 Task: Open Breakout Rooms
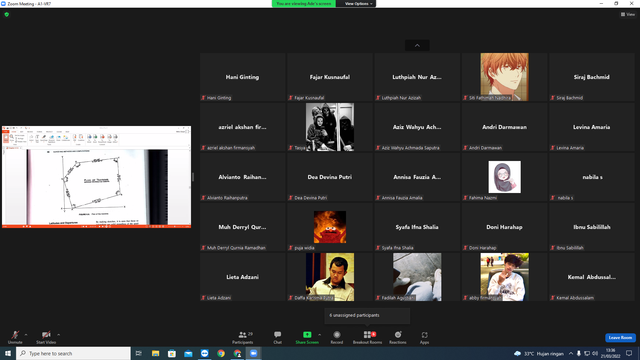click(x=367, y=337)
